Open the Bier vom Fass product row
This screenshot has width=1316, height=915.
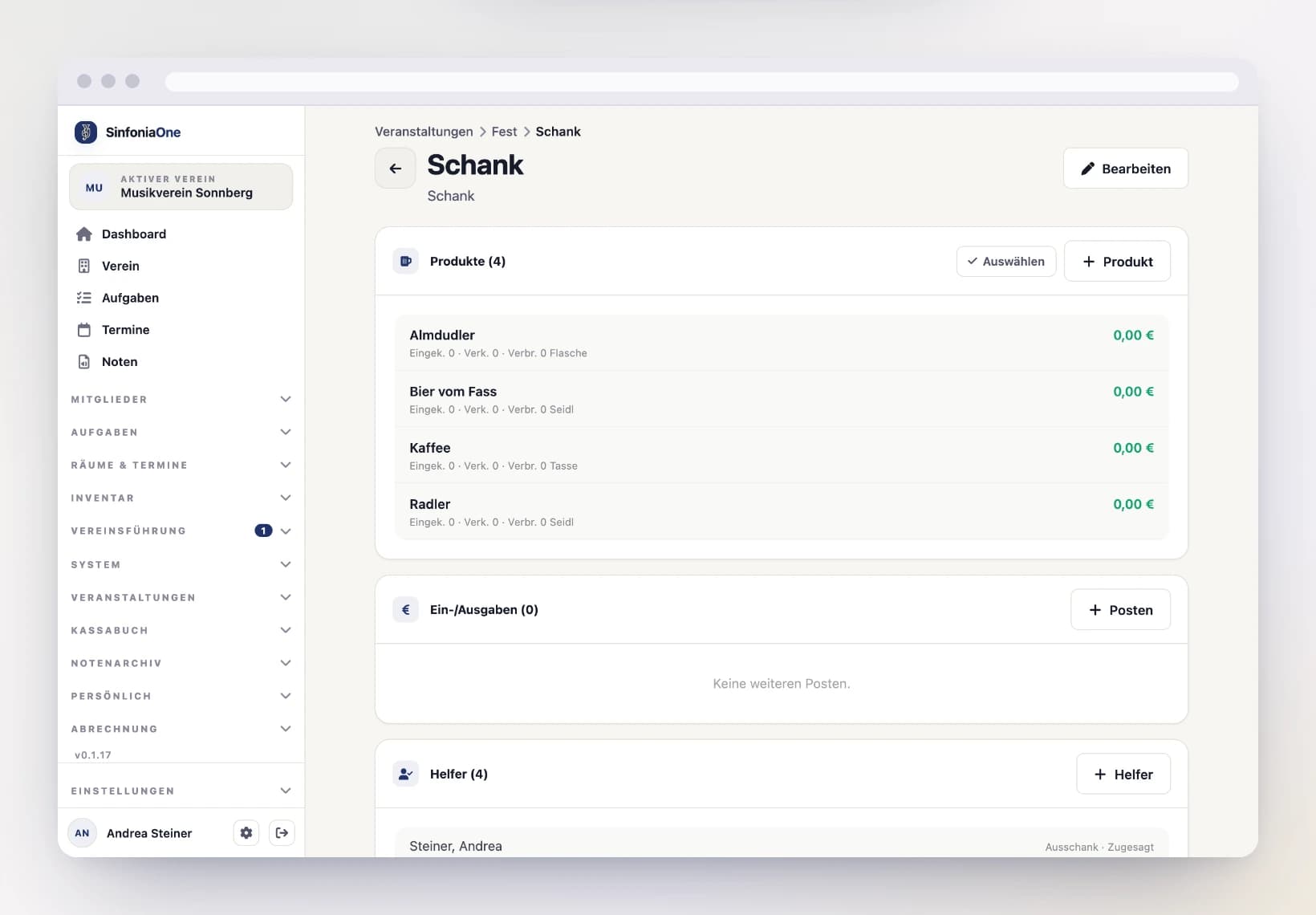point(782,399)
